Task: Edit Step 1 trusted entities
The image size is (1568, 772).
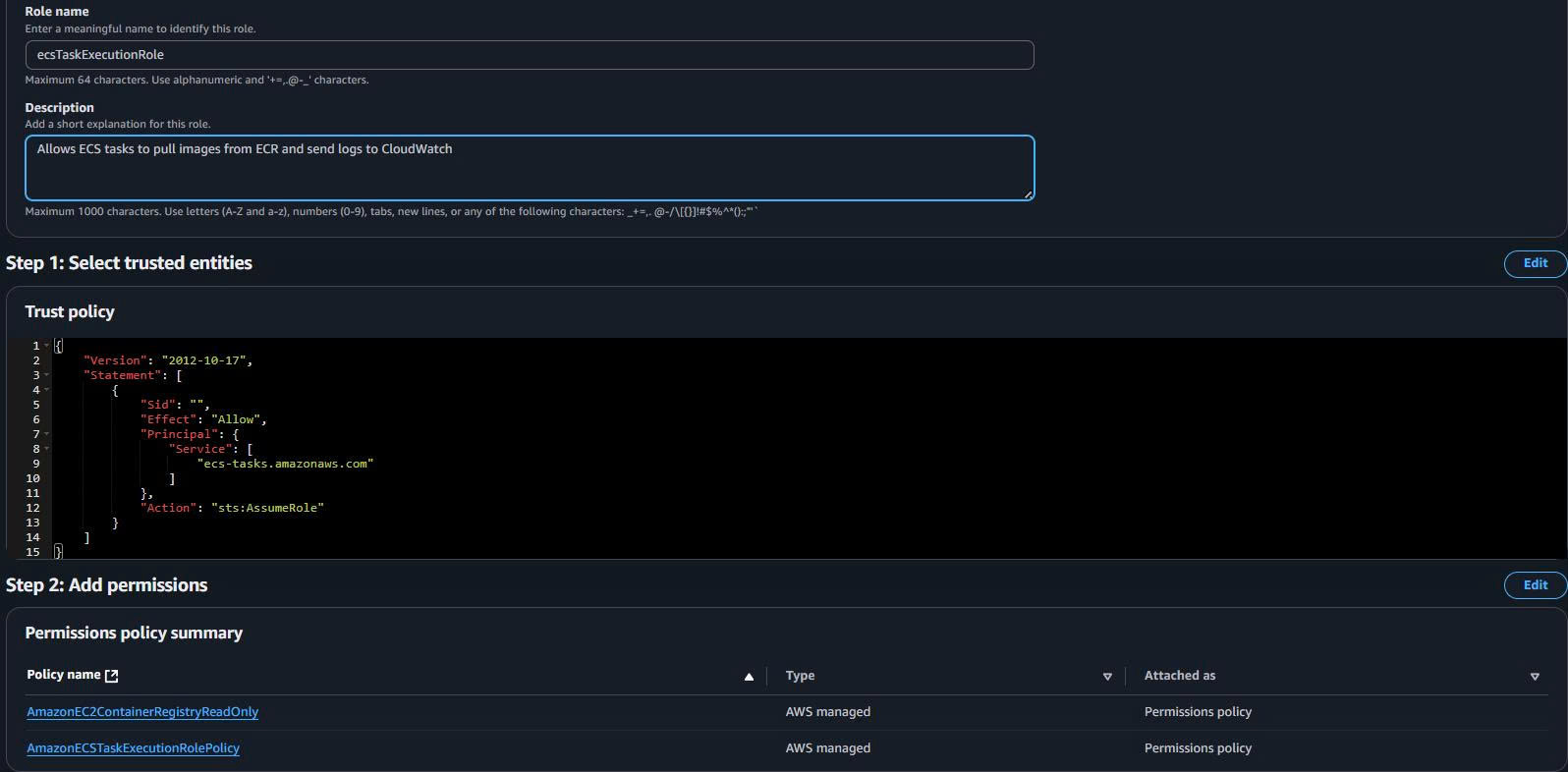Action: [1535, 263]
